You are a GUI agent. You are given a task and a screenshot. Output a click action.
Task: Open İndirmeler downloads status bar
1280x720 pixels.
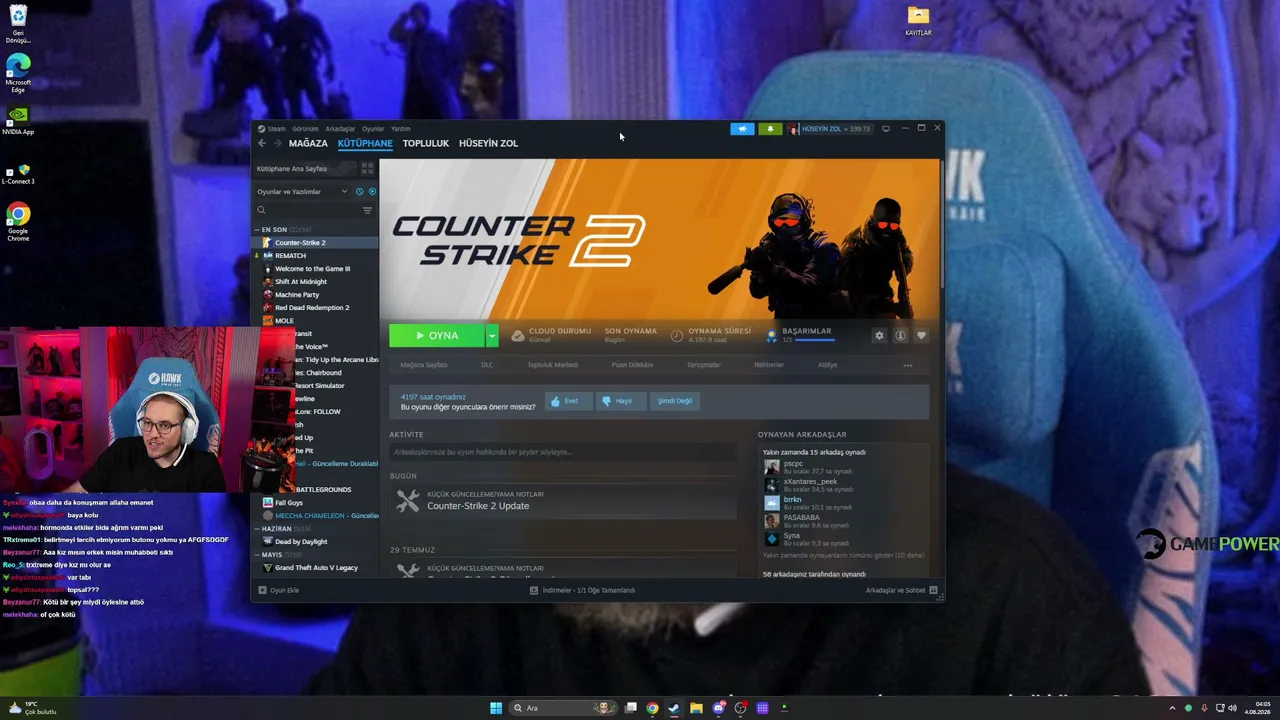pos(582,590)
